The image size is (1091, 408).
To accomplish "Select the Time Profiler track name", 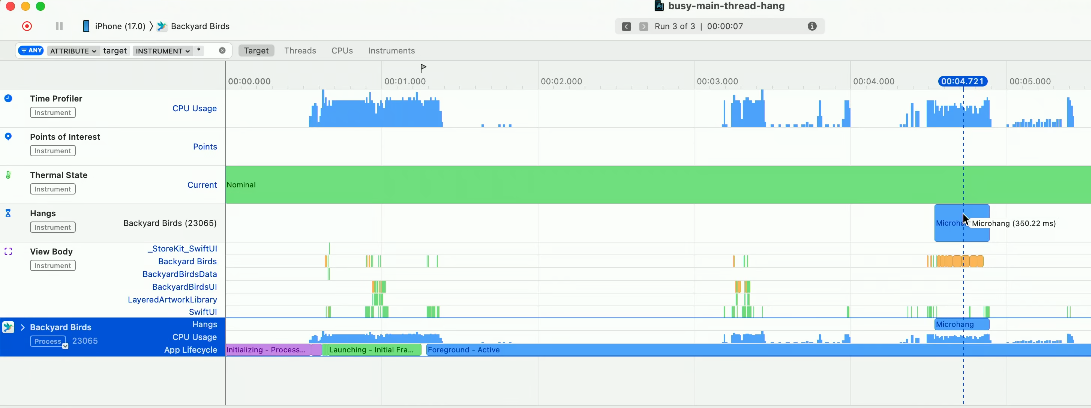I will point(56,99).
